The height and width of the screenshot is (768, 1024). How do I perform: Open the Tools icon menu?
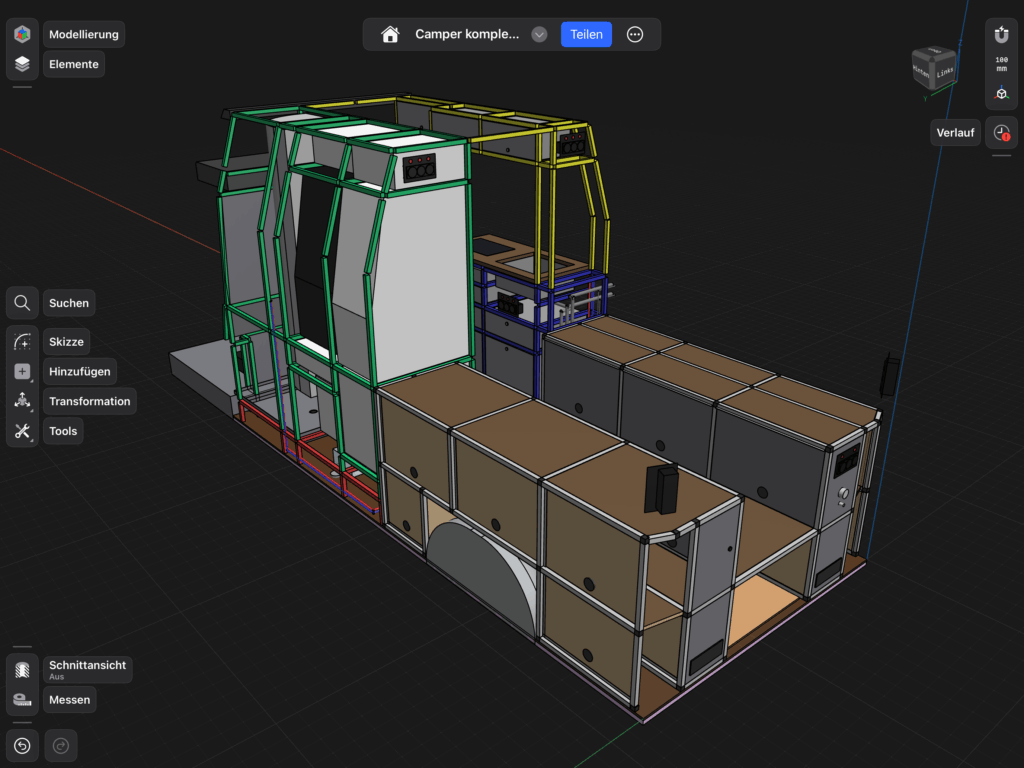point(22,431)
